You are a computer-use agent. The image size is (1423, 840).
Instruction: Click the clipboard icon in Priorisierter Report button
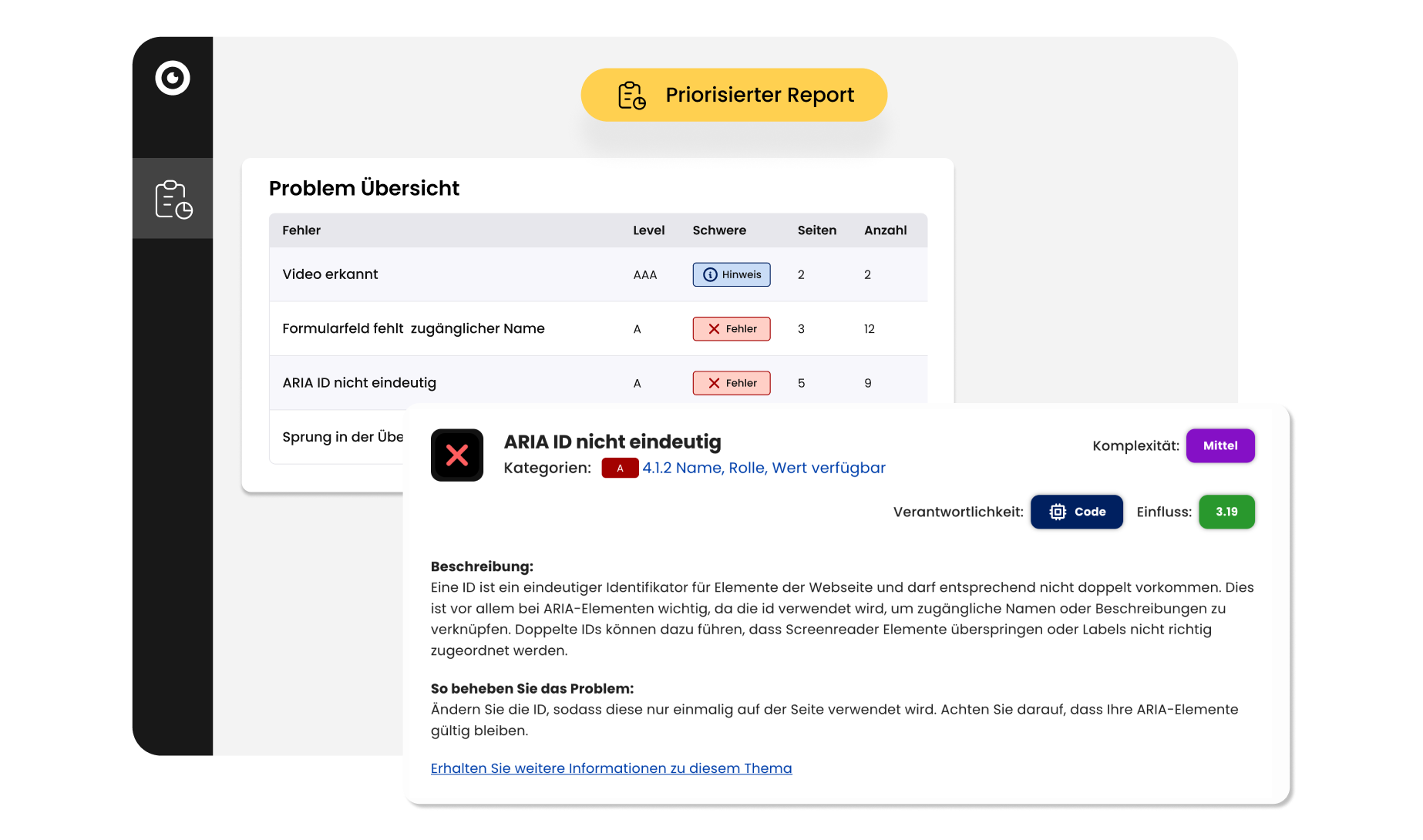[x=632, y=96]
